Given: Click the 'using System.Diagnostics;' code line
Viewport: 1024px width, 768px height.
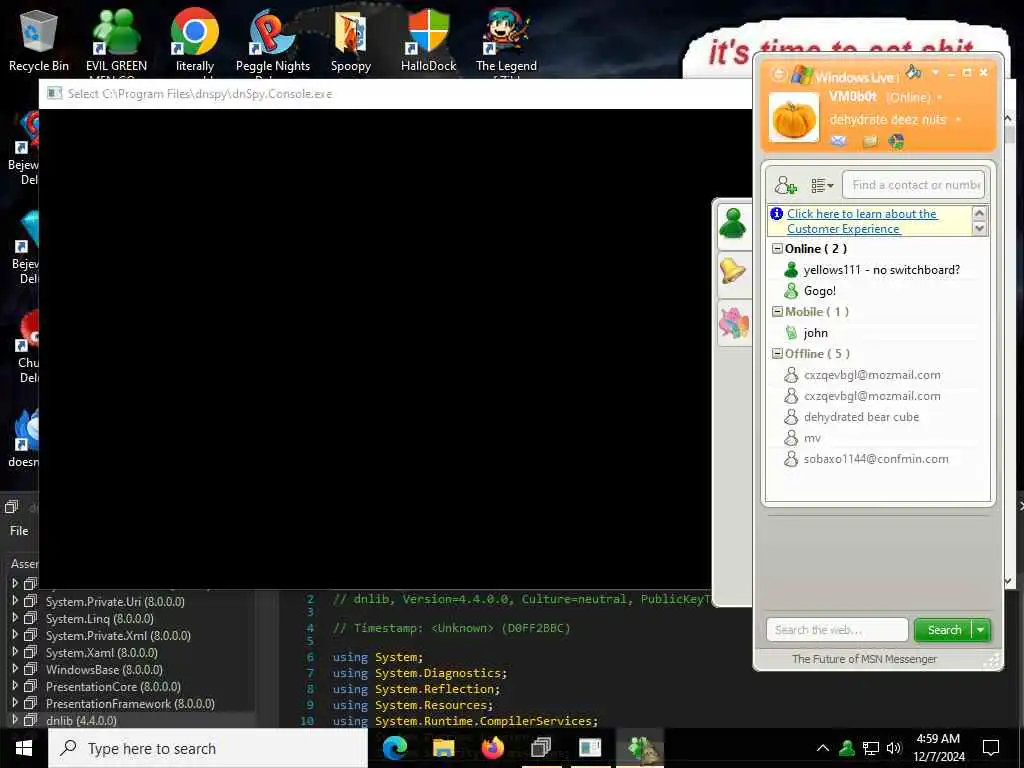Looking at the screenshot, I should pyautogui.click(x=420, y=673).
